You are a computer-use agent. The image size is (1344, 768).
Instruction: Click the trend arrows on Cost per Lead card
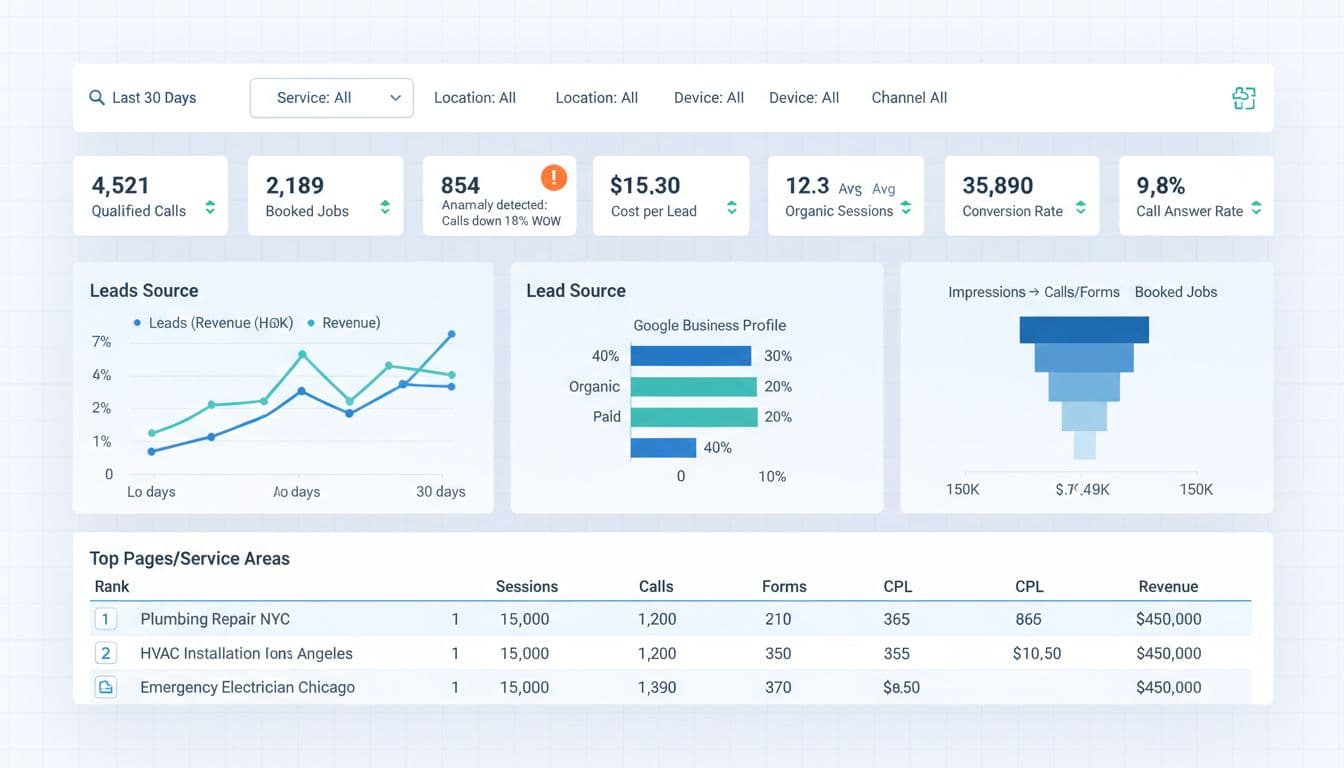pyautogui.click(x=731, y=208)
